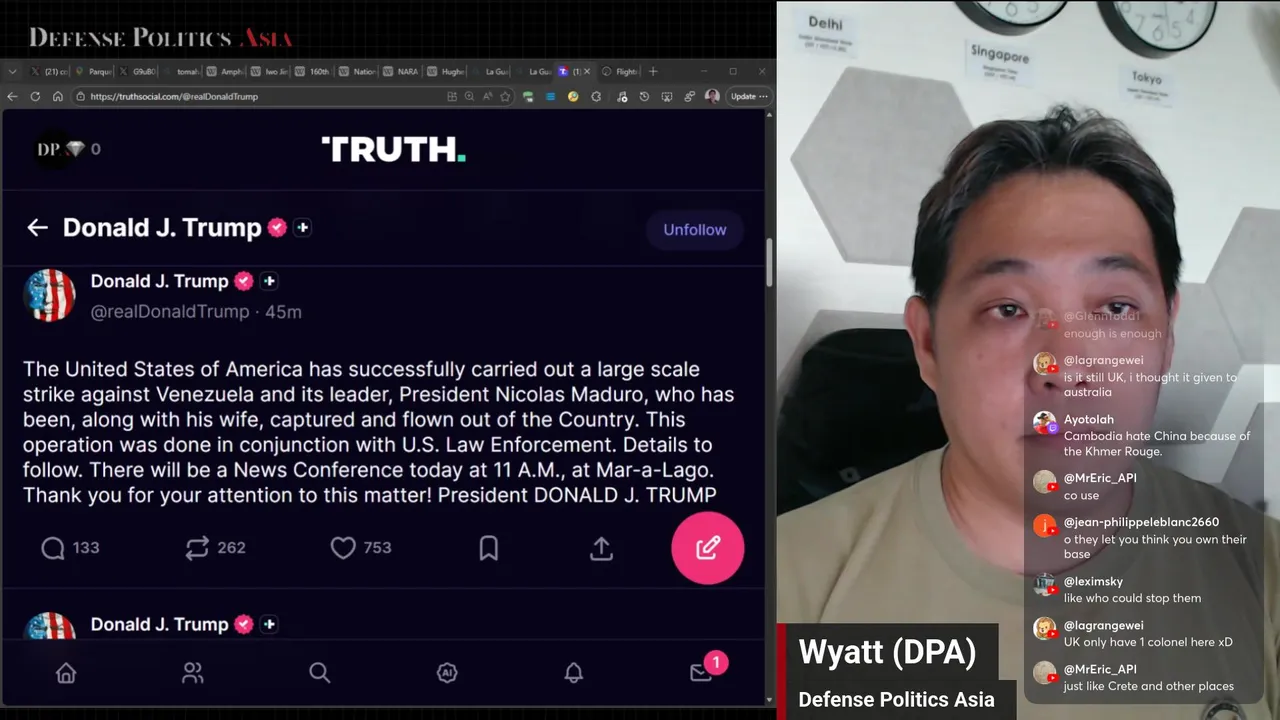The width and height of the screenshot is (1280, 720).
Task: Open the AI icon in bottom navigation
Action: point(447,674)
